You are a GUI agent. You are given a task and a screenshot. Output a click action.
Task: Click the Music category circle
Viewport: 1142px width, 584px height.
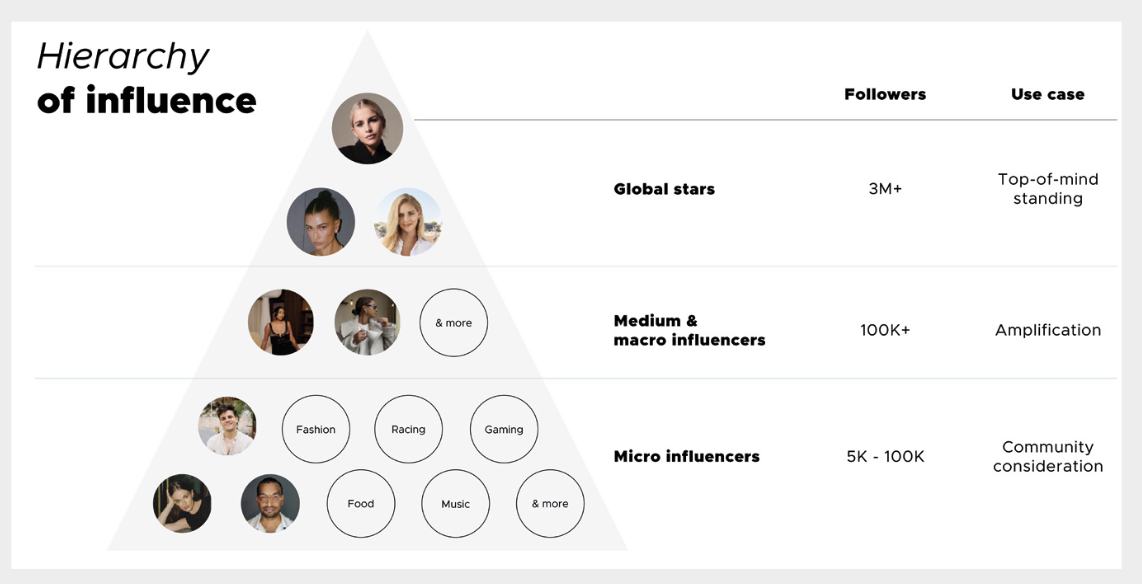(455, 503)
